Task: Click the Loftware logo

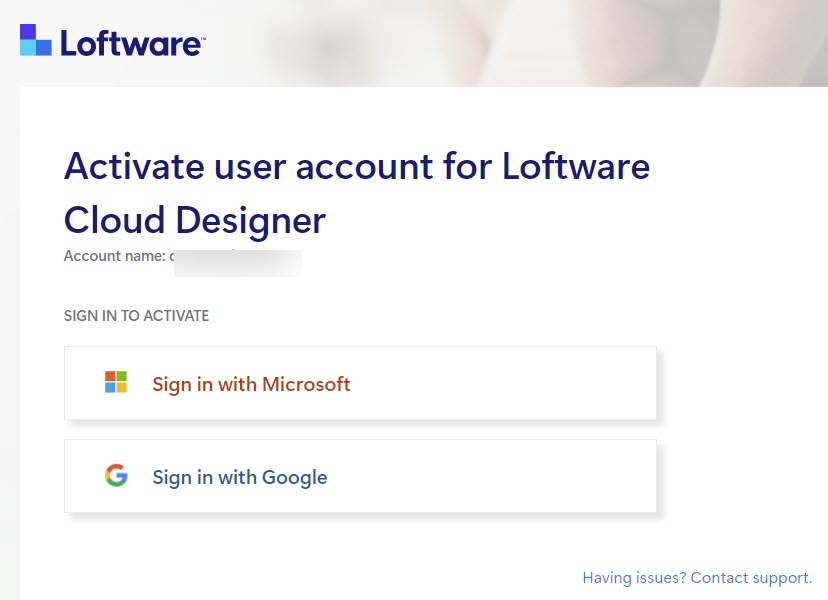Action: pyautogui.click(x=112, y=40)
